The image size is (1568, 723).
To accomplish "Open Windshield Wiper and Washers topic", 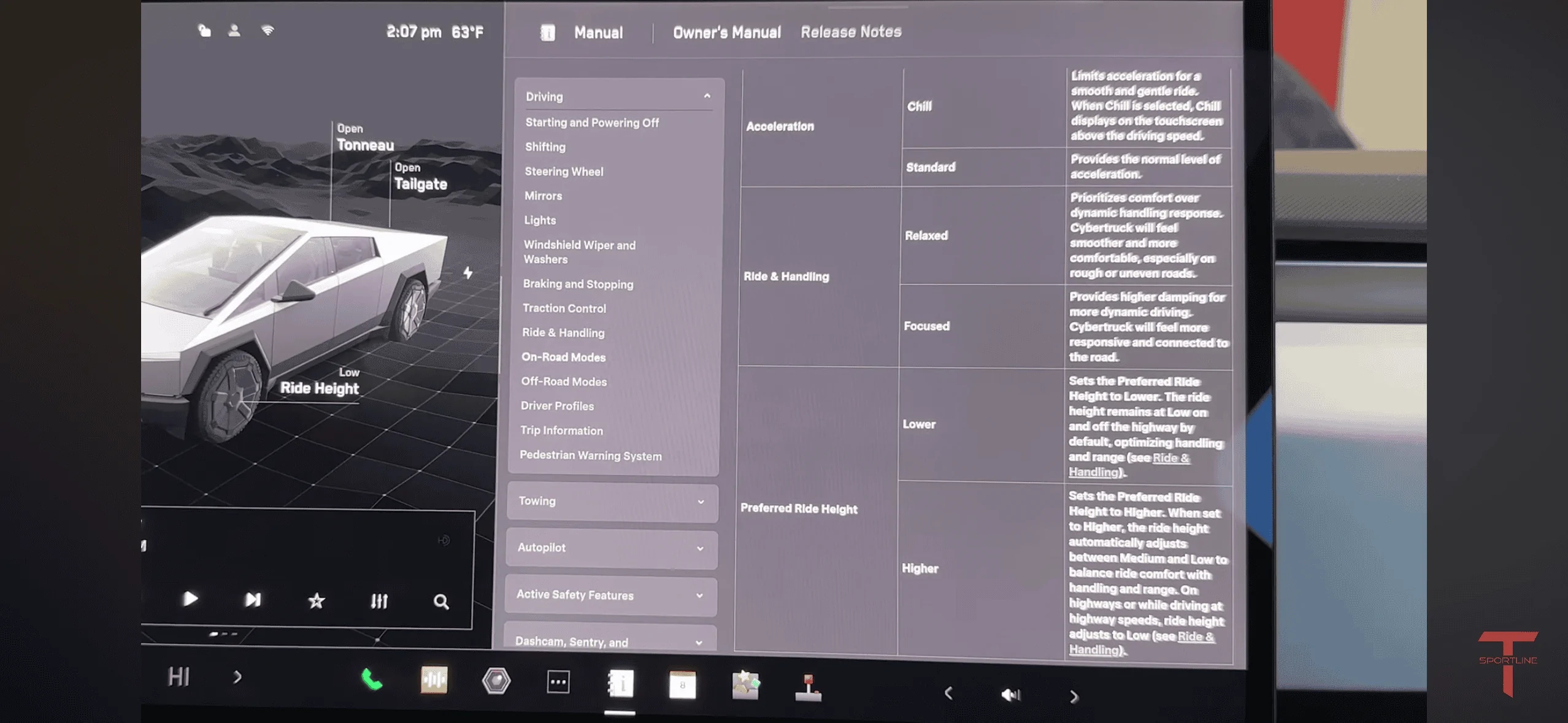I will tap(580, 252).
